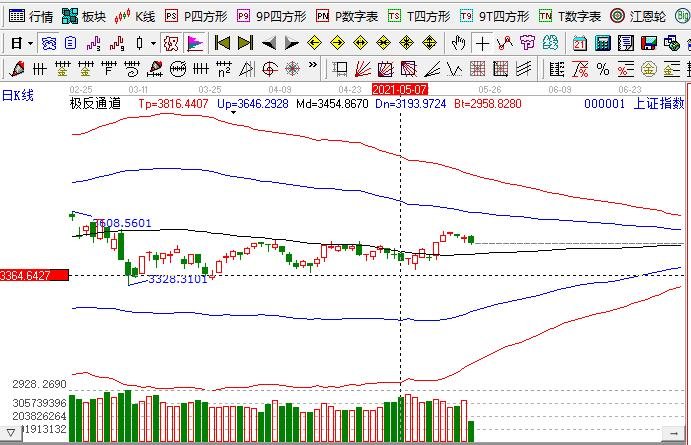
Task: Step forward with the black right arrow
Action: [291, 43]
